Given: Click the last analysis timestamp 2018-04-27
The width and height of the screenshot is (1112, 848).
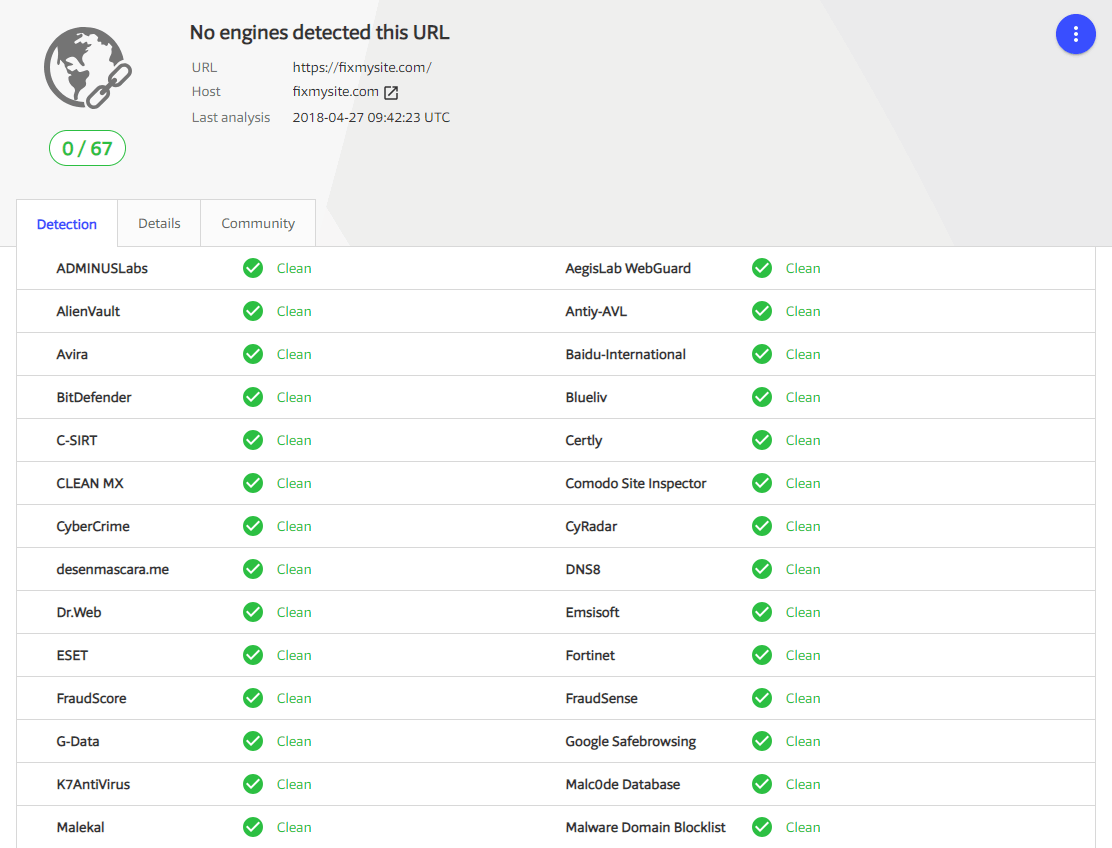Looking at the screenshot, I should pos(371,117).
